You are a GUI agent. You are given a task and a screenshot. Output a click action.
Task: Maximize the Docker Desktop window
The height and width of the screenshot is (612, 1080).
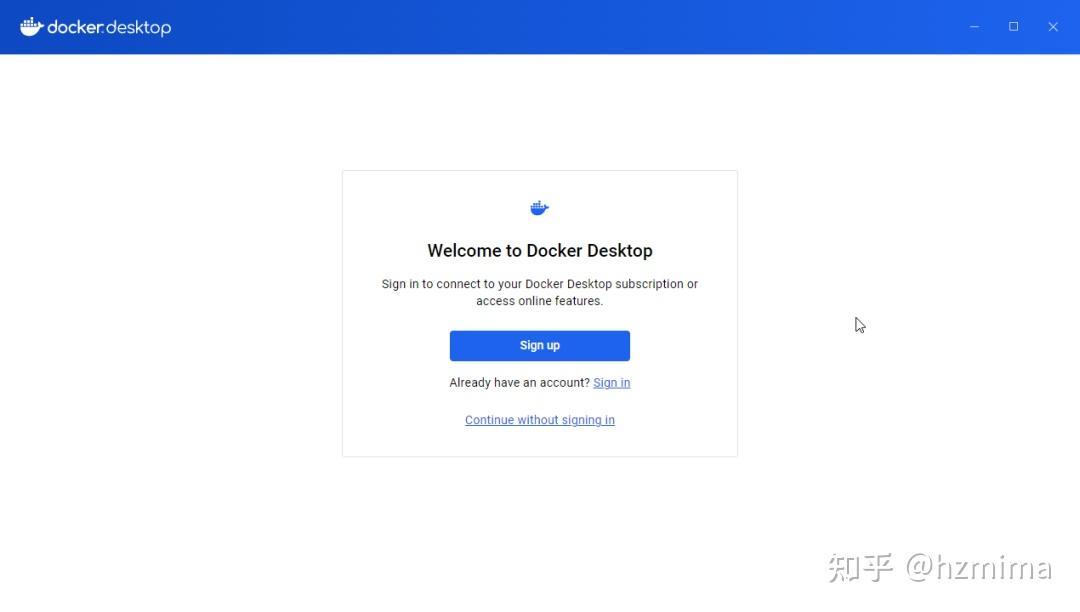(x=1013, y=27)
